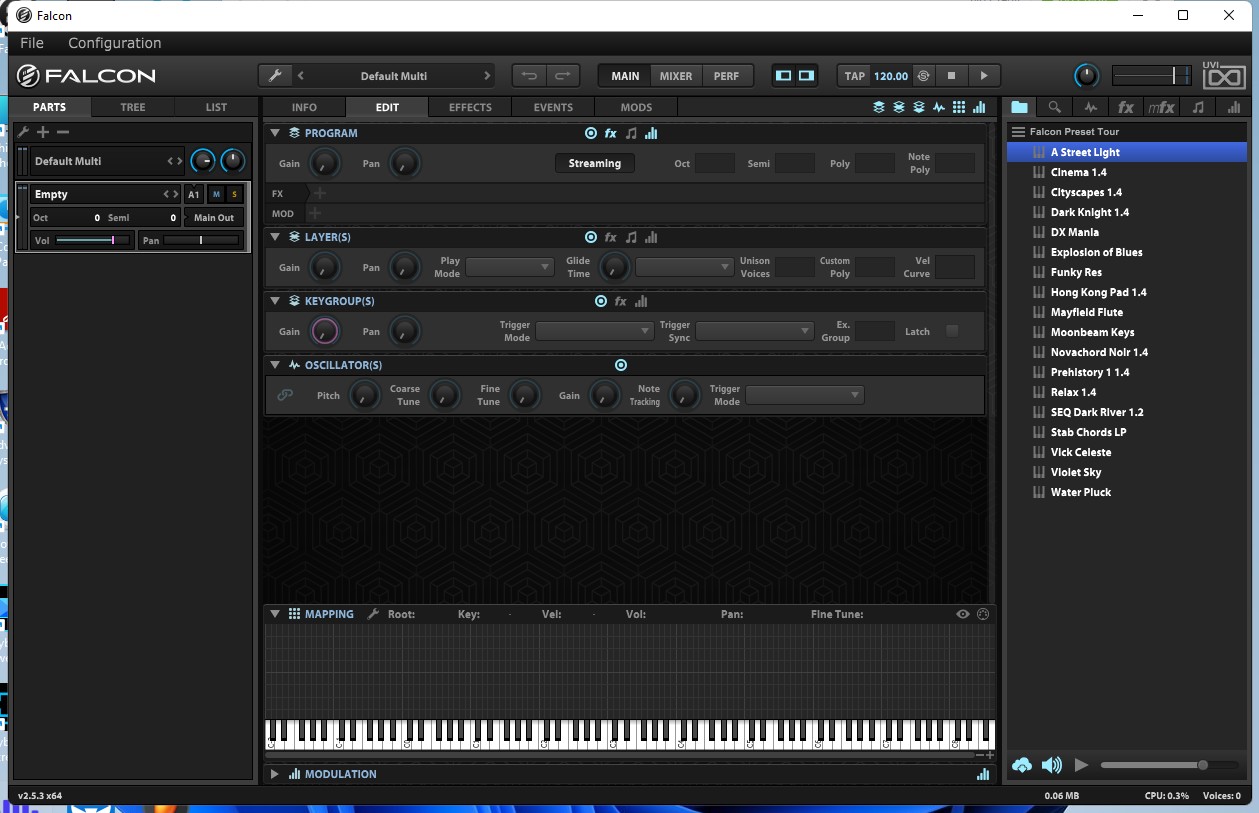Click the music note icon in PROGRAM header
1259x813 pixels.
[631, 133]
